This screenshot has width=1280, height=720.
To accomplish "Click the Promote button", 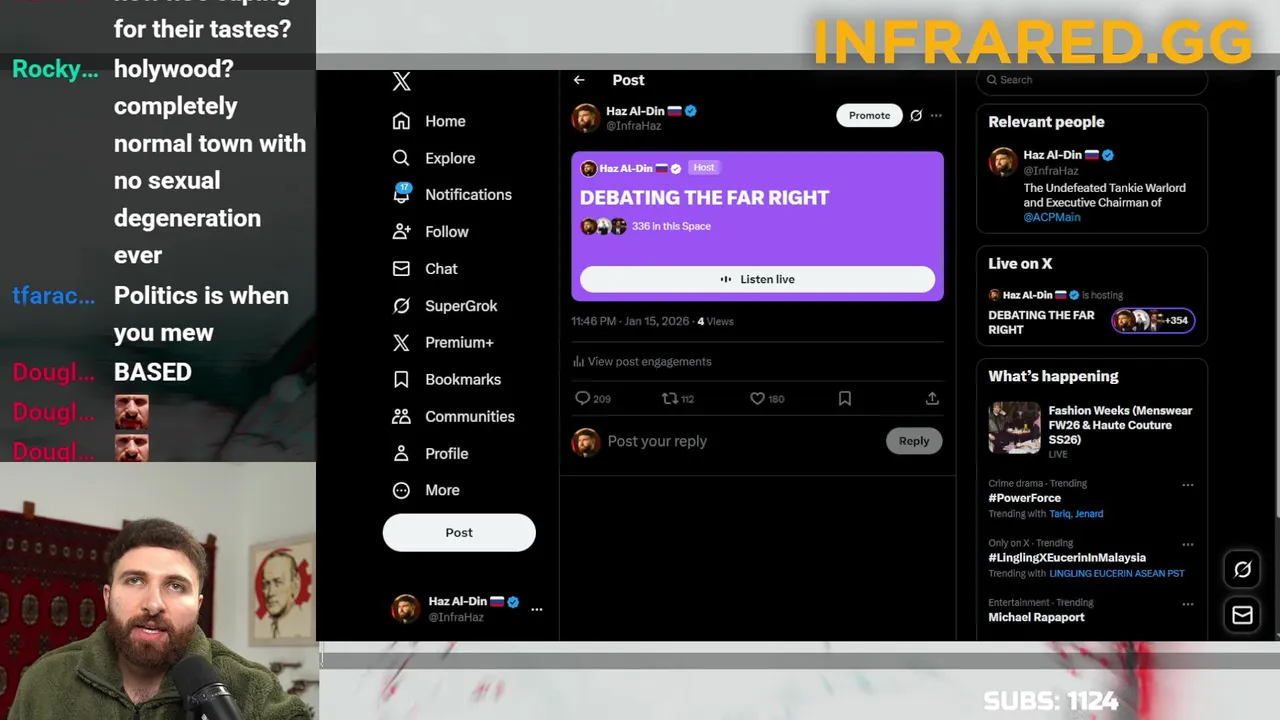I will point(869,115).
